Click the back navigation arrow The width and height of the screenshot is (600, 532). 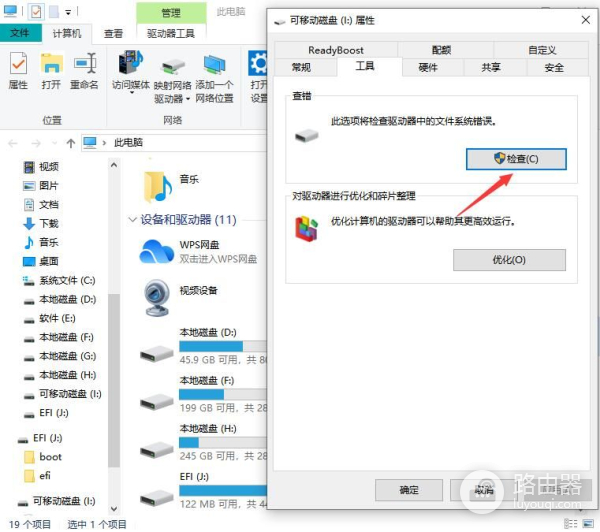pos(13,144)
